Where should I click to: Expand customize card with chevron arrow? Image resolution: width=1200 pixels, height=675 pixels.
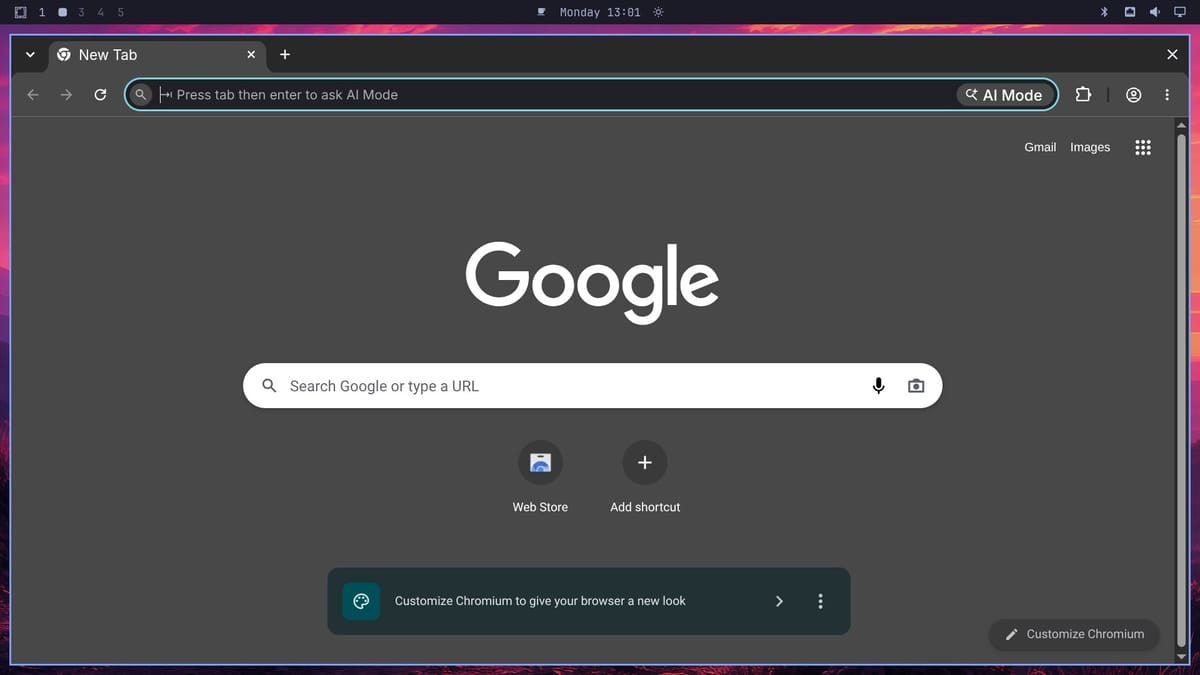pos(779,601)
